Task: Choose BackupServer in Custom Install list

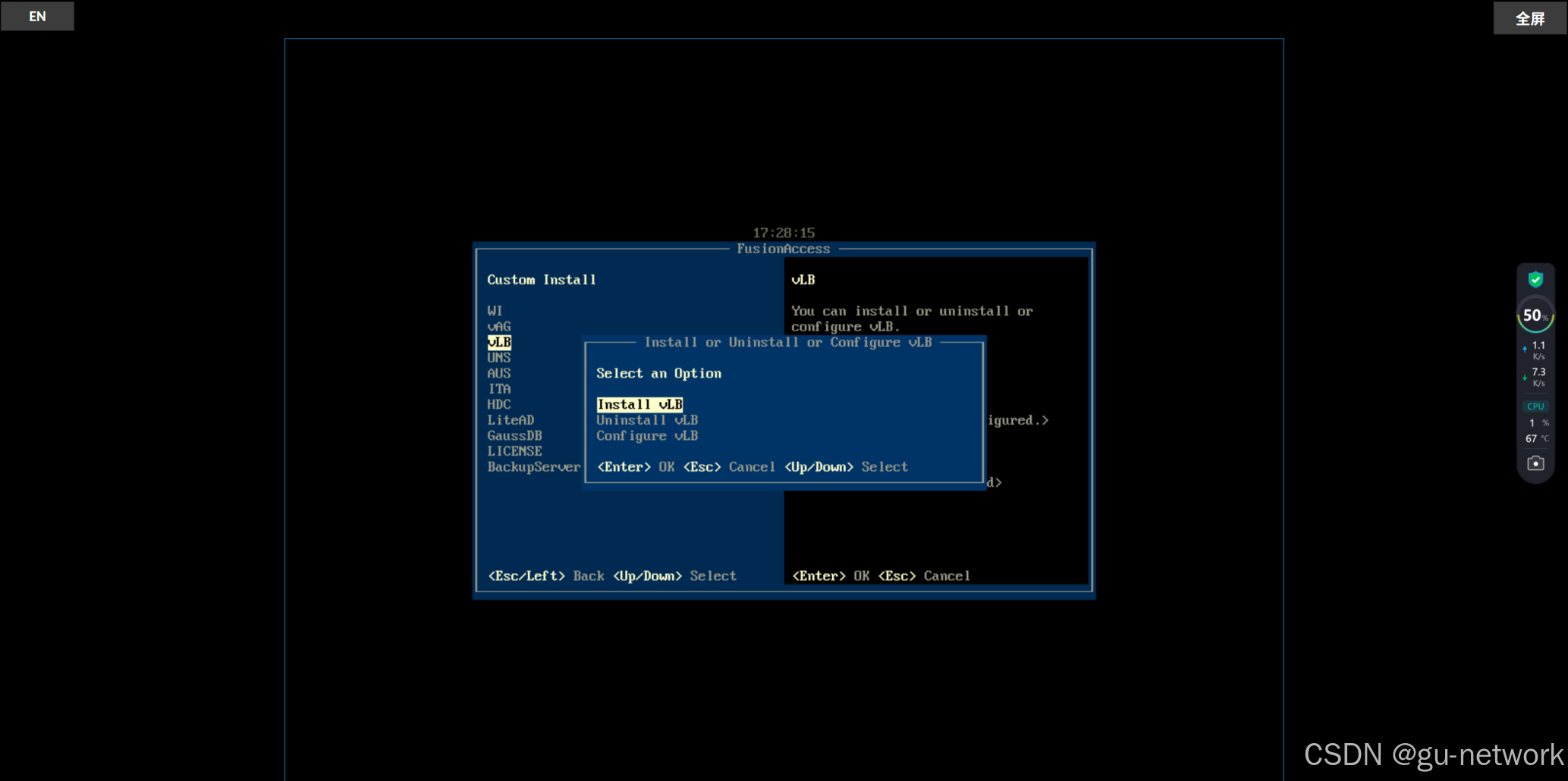Action: coord(534,467)
